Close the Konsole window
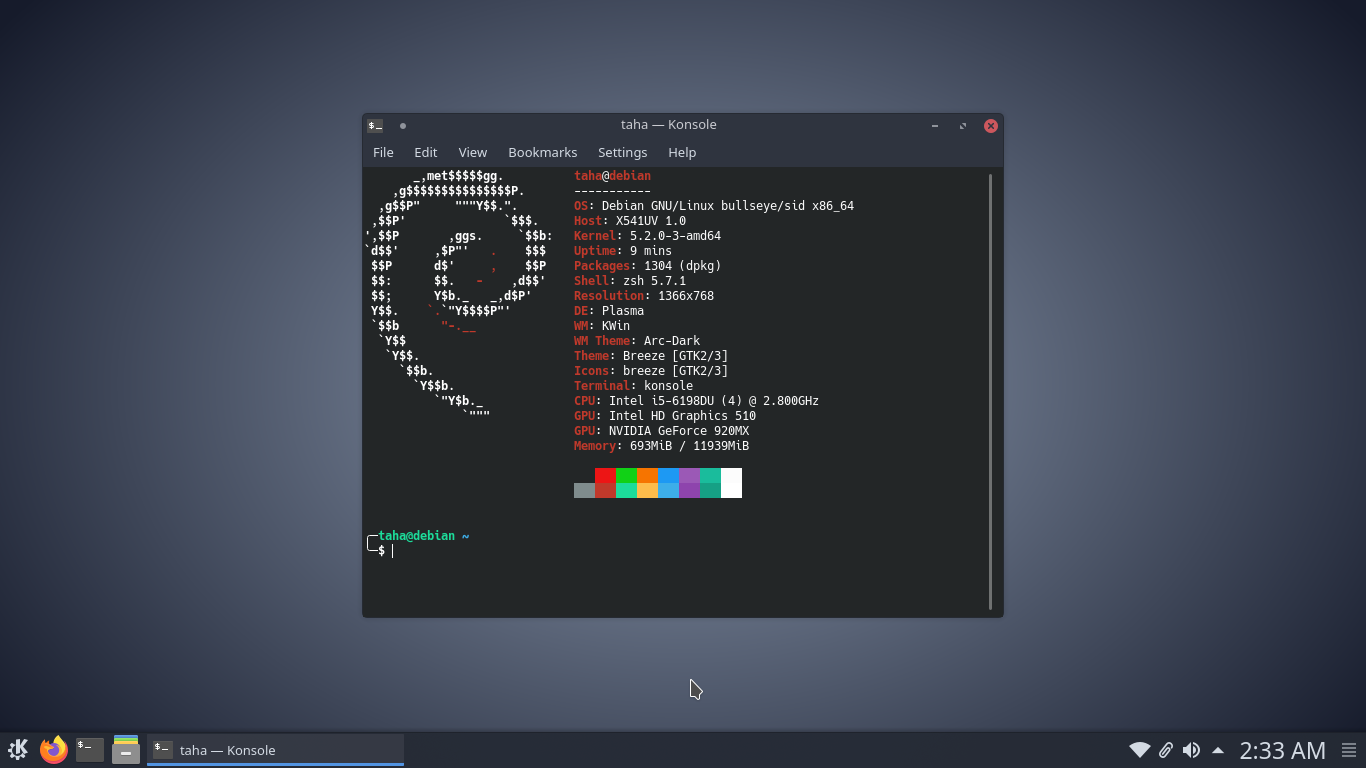Image resolution: width=1366 pixels, height=768 pixels. [990, 125]
